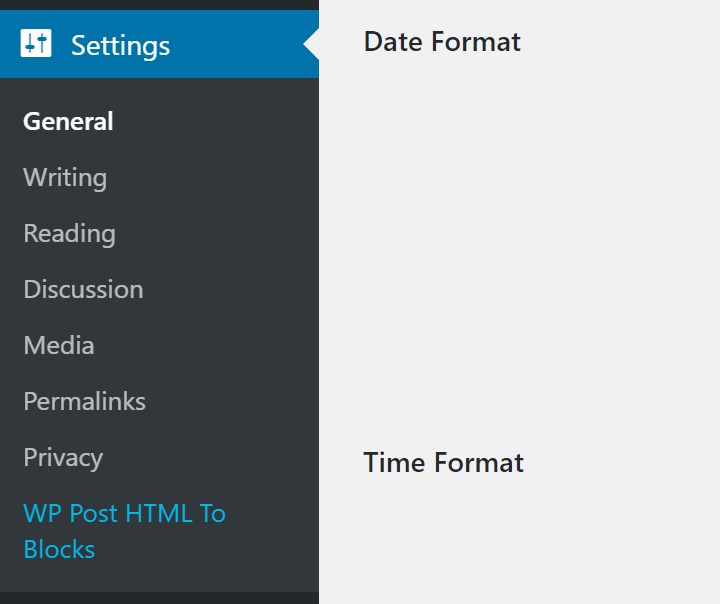Click the white arrow pointer beside Settings
The image size is (720, 604).
(311, 44)
